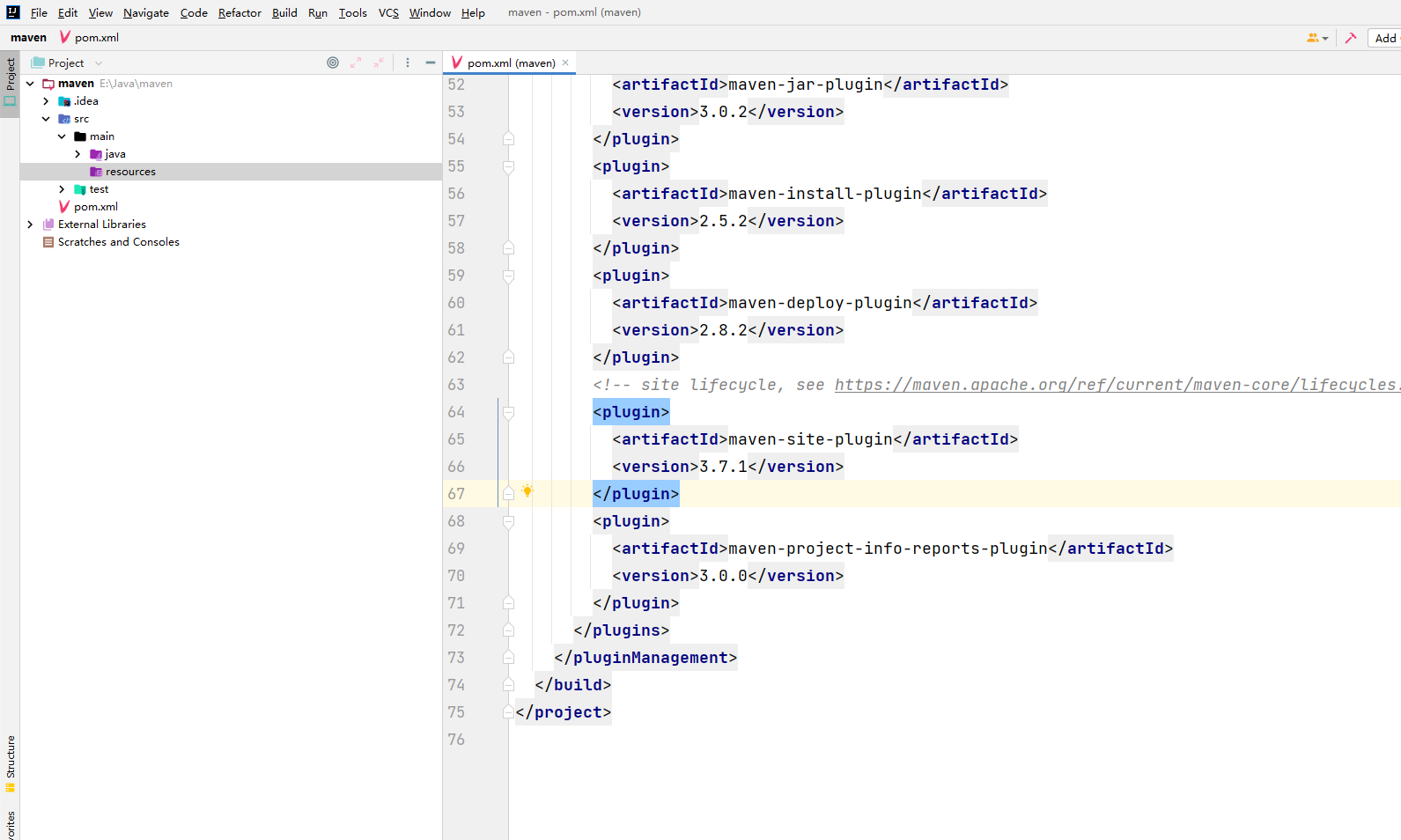Open the Run menu
The image size is (1401, 840).
point(318,12)
